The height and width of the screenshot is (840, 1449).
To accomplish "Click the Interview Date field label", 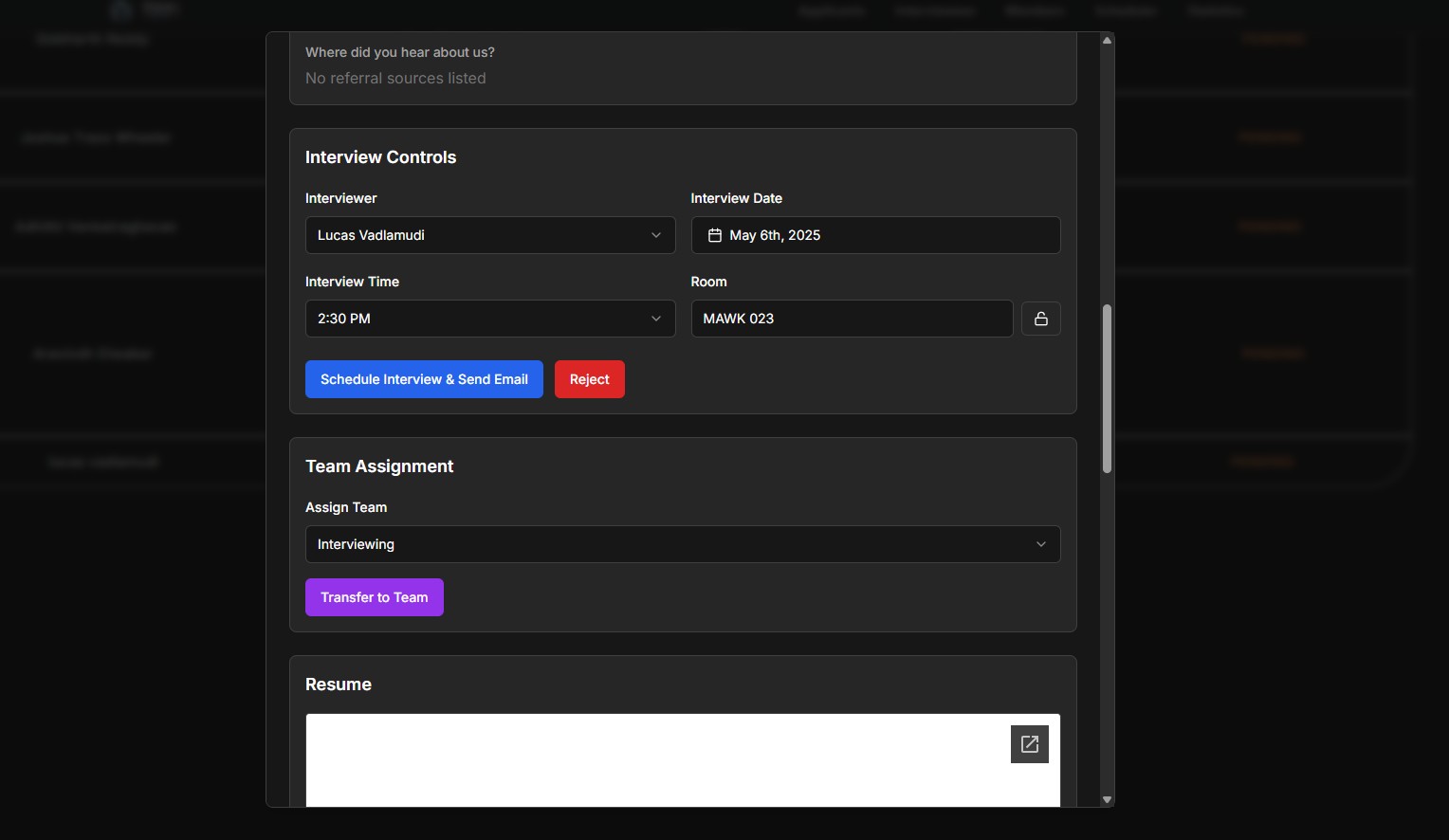I will tap(737, 198).
